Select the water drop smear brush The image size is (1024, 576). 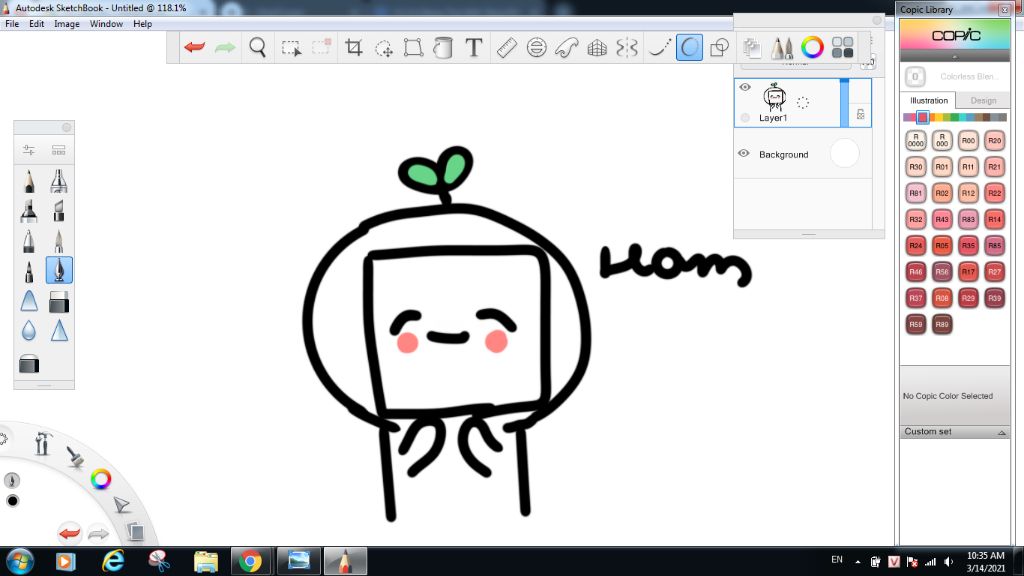tap(29, 331)
